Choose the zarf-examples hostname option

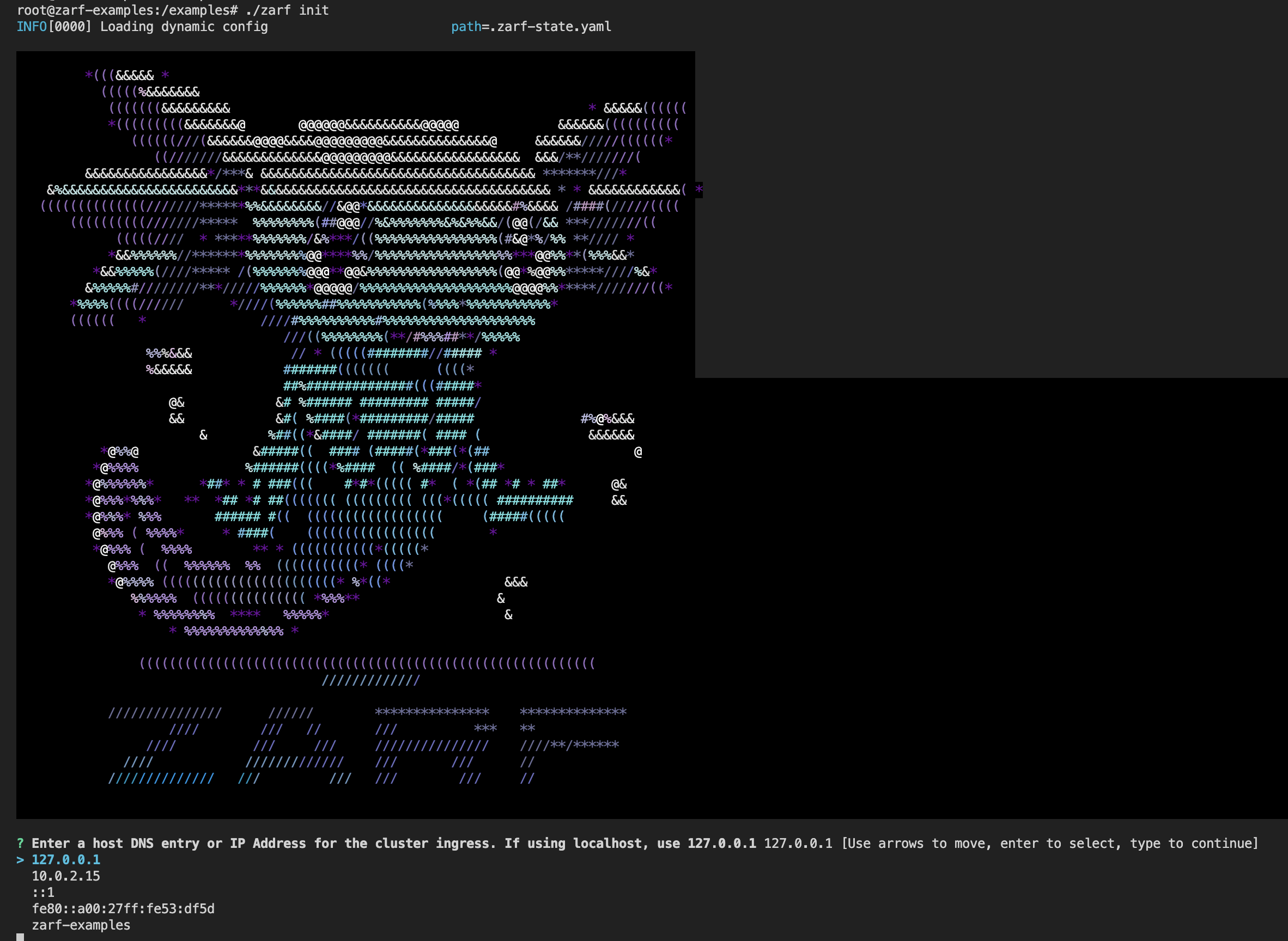[x=81, y=925]
